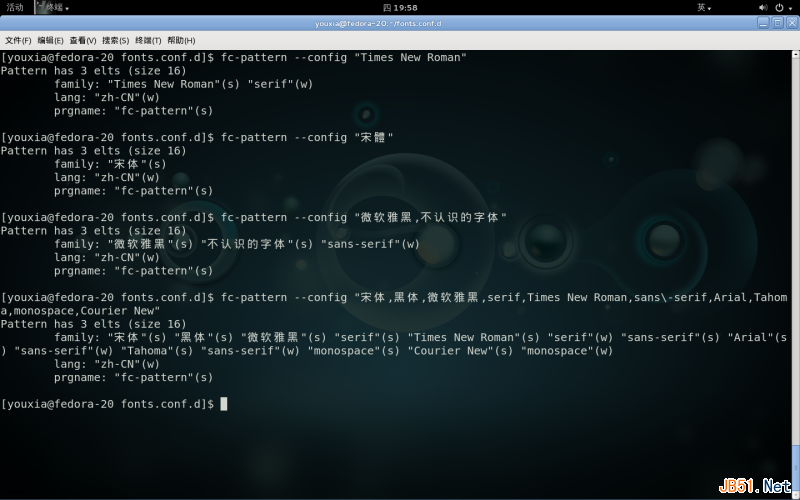800x500 pixels.
Task: Open the 文件(F) menu
Action: click(18, 40)
